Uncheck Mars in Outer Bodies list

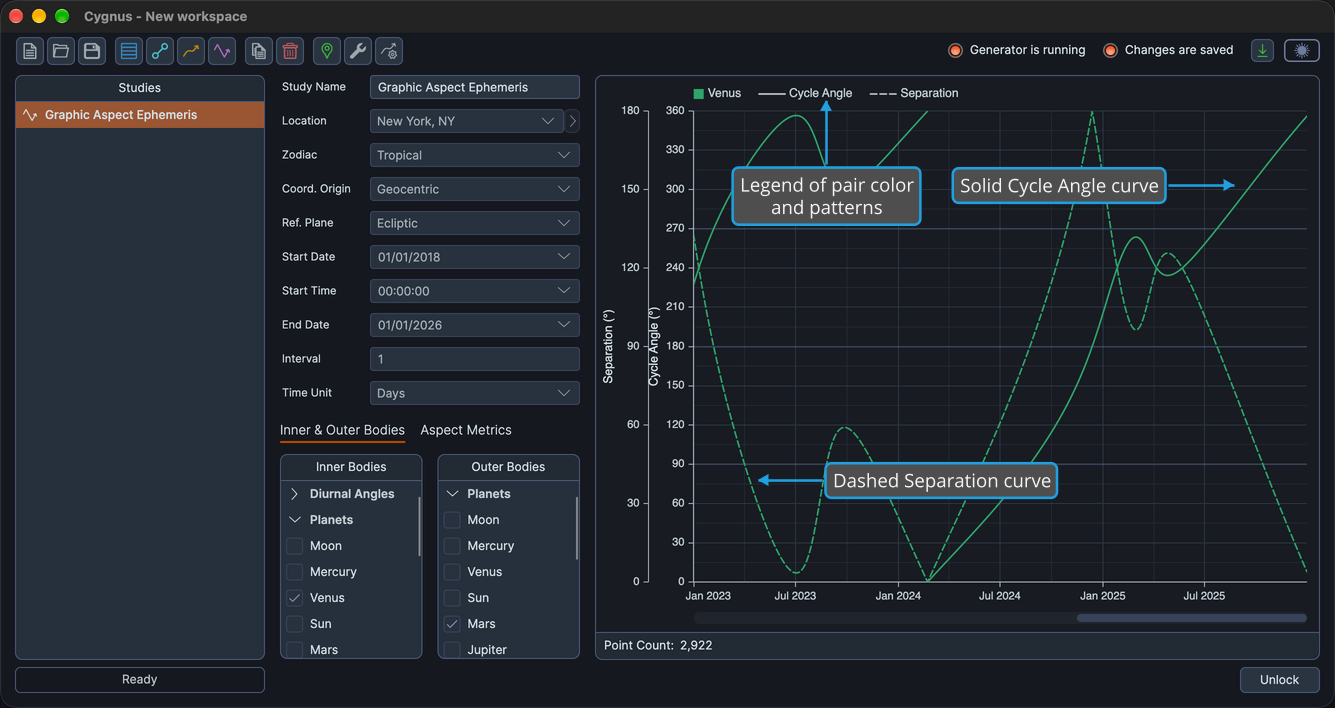pos(453,624)
